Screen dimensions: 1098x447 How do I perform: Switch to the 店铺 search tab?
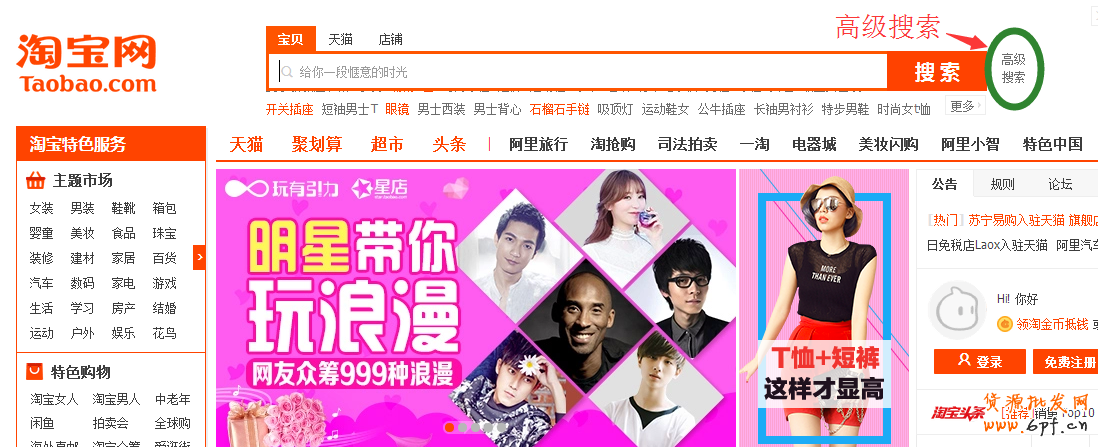point(390,39)
